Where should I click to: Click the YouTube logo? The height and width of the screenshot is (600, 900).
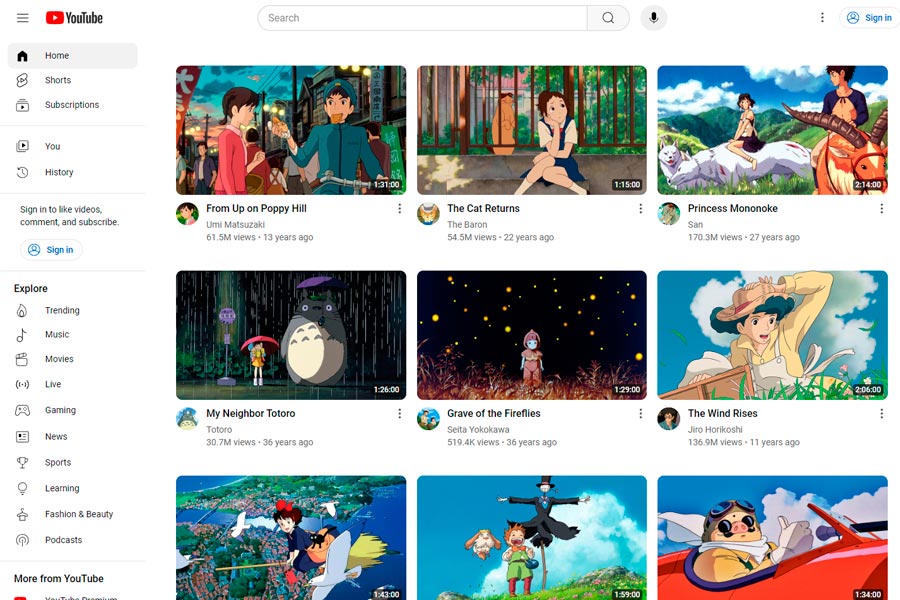pyautogui.click(x=75, y=18)
